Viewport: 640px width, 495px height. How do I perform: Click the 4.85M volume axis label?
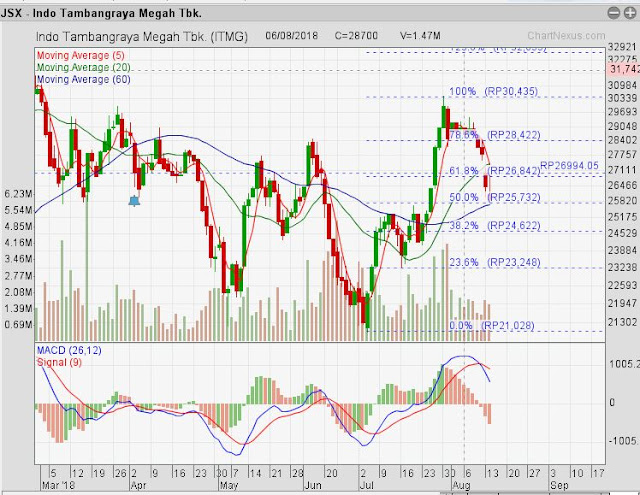pyautogui.click(x=18, y=226)
